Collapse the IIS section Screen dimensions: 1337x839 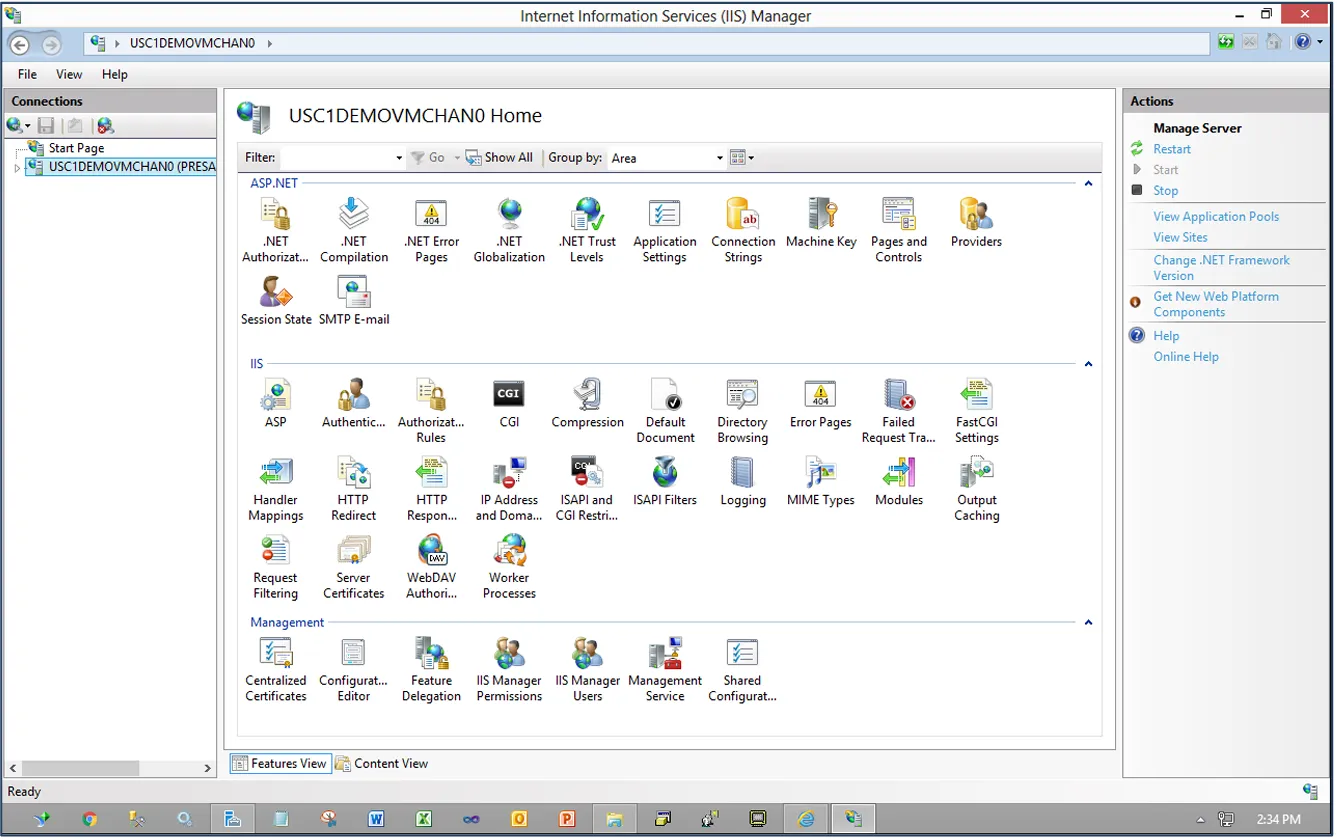[x=1088, y=364]
